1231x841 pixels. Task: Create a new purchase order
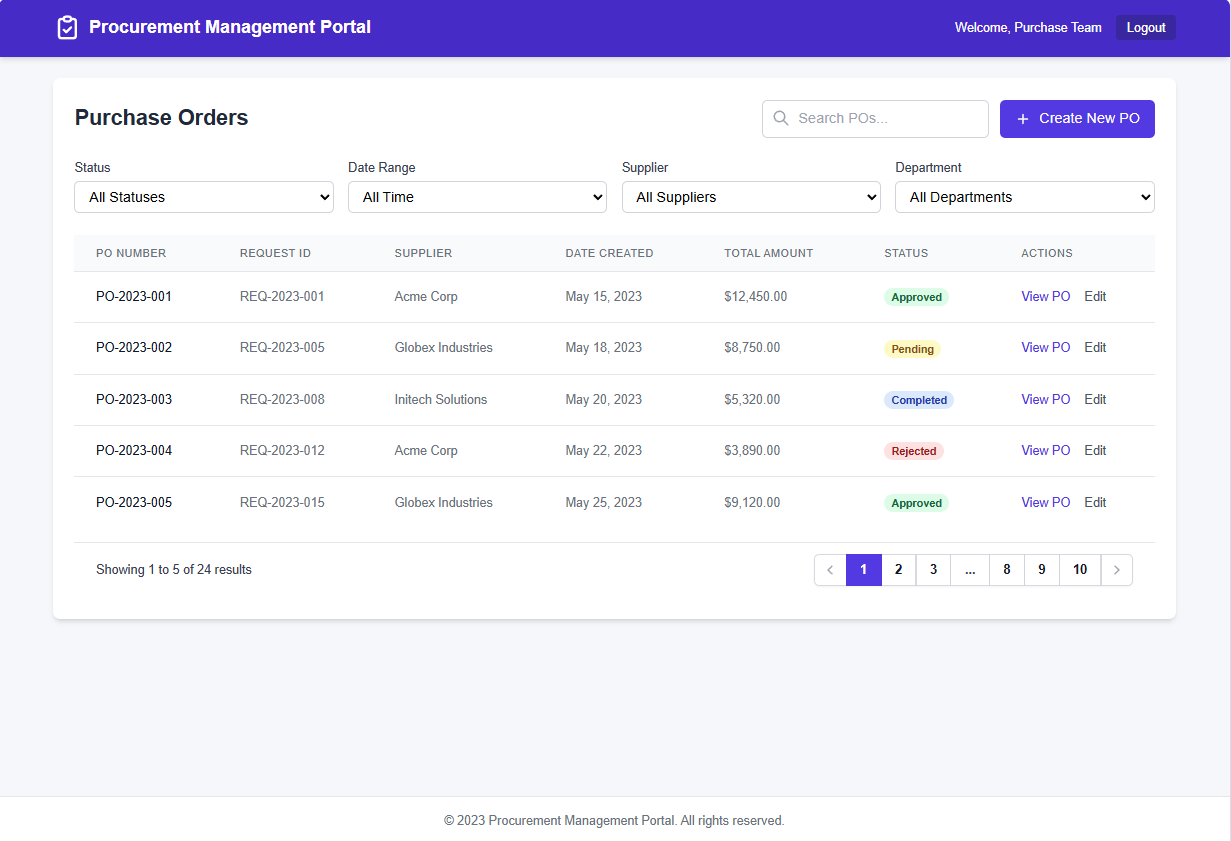click(x=1077, y=119)
